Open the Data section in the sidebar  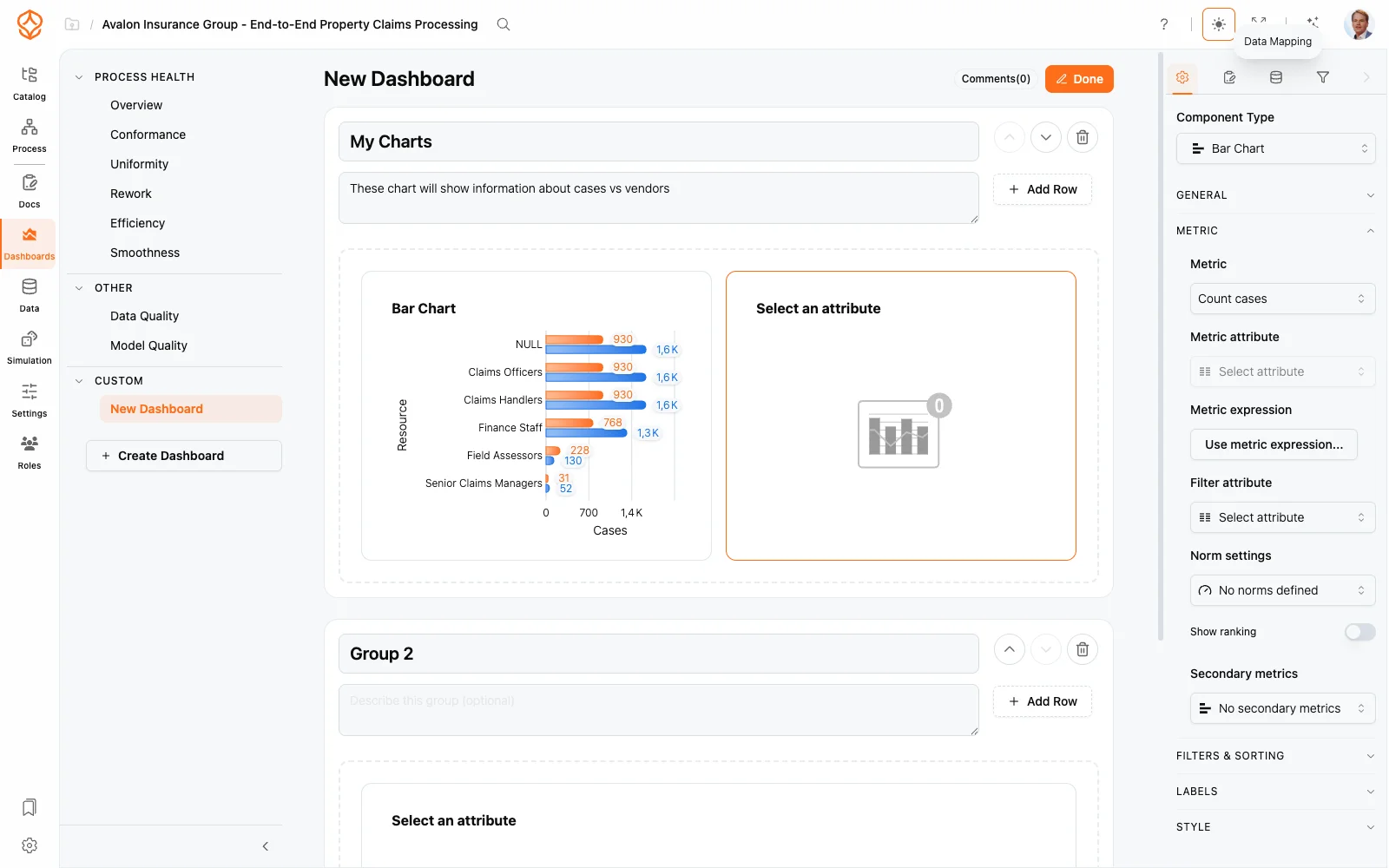coord(30,295)
